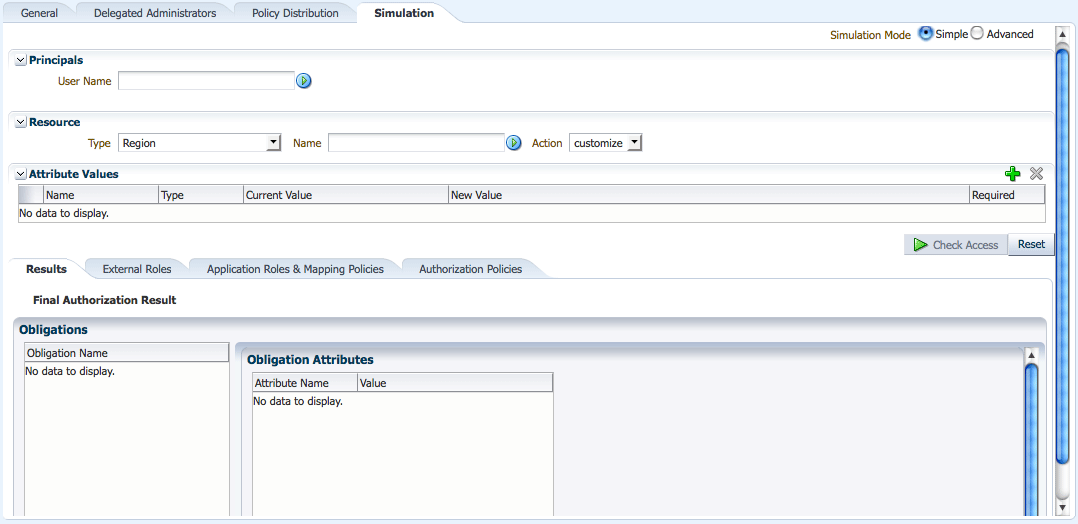Click the User Name search arrow icon

tap(304, 81)
